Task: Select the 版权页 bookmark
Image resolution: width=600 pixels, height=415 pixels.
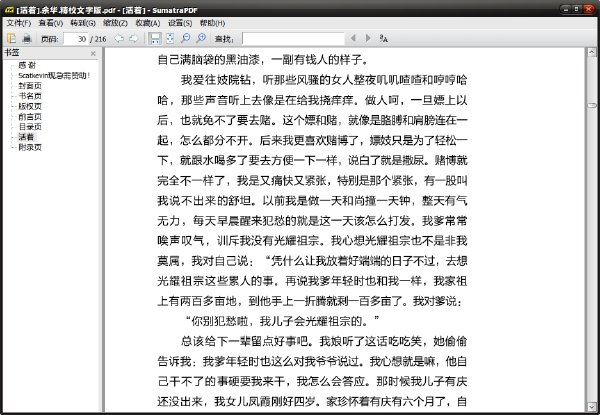Action: (30, 106)
